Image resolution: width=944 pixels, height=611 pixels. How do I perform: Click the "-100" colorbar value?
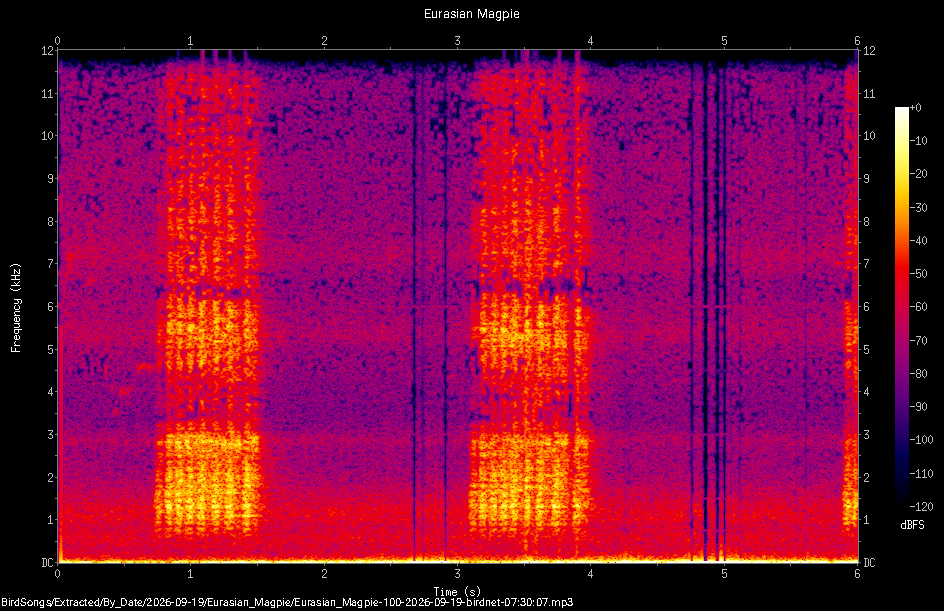tap(921, 440)
